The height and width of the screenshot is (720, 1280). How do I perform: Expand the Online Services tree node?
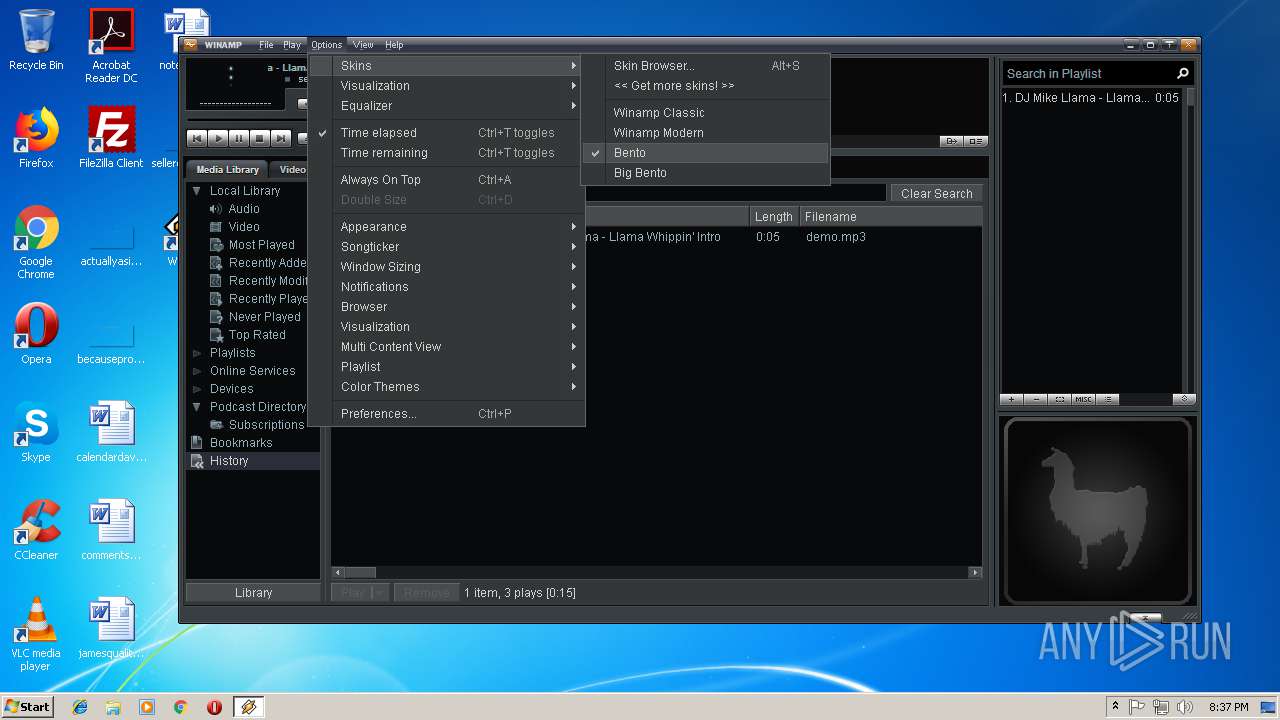197,371
